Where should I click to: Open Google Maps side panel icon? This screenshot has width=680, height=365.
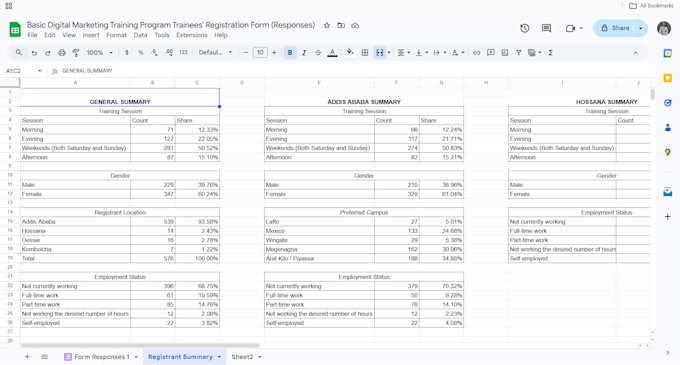[667, 152]
